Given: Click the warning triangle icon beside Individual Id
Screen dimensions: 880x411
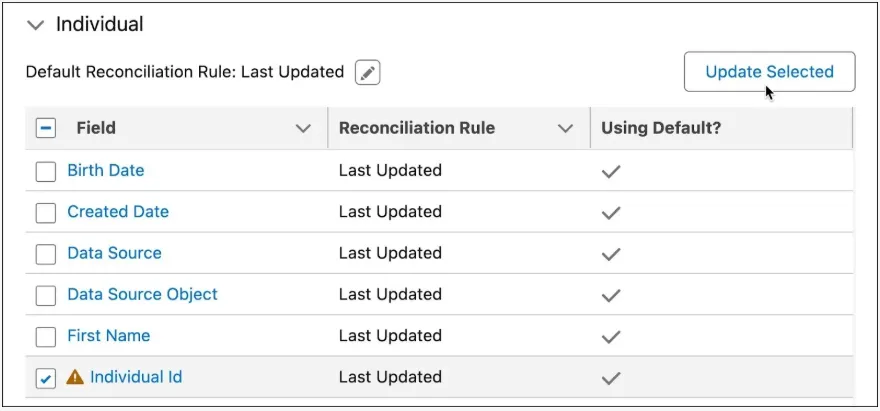Looking at the screenshot, I should tap(75, 378).
